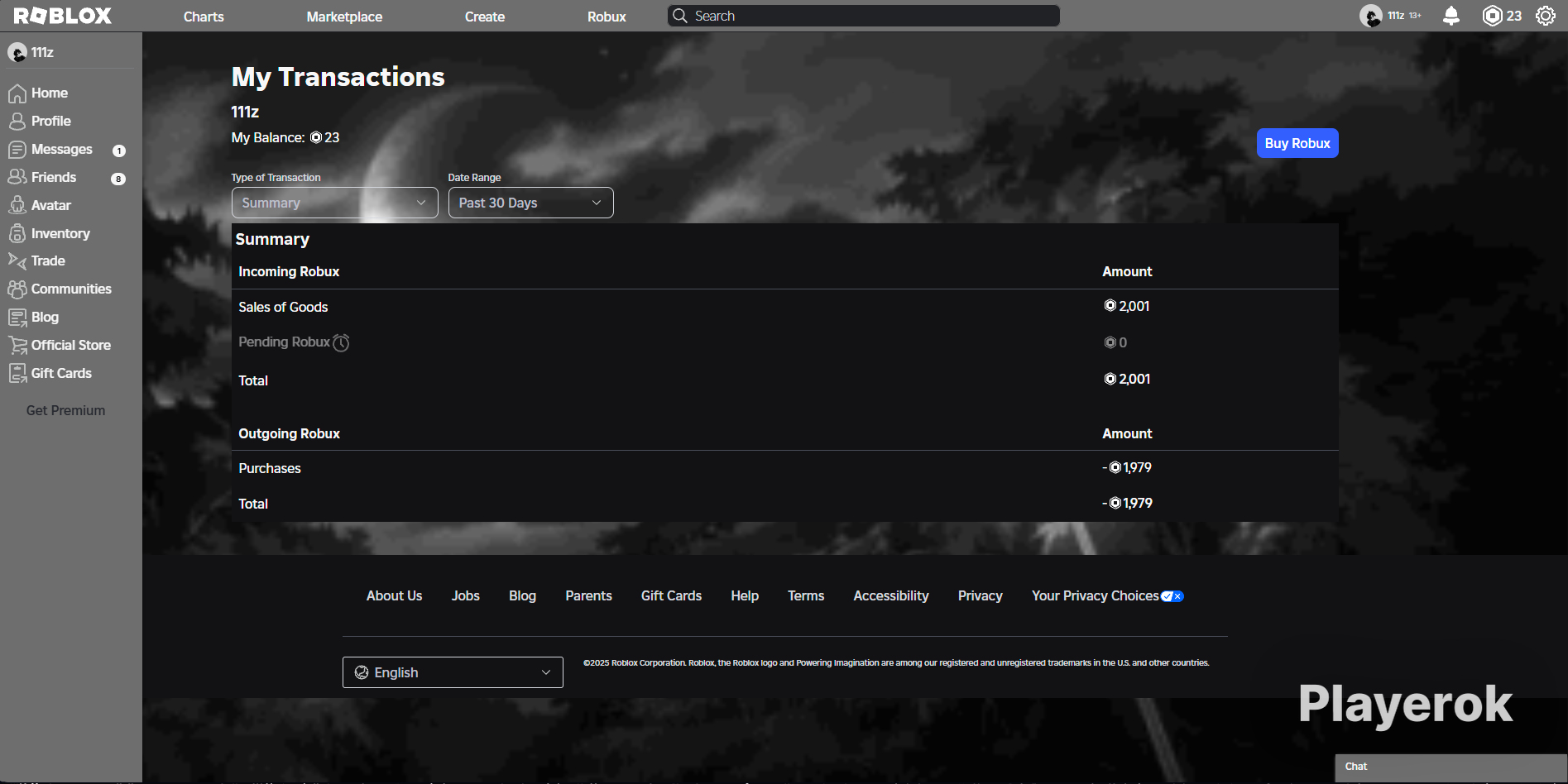Open the Gift Cards footer link

tap(671, 595)
